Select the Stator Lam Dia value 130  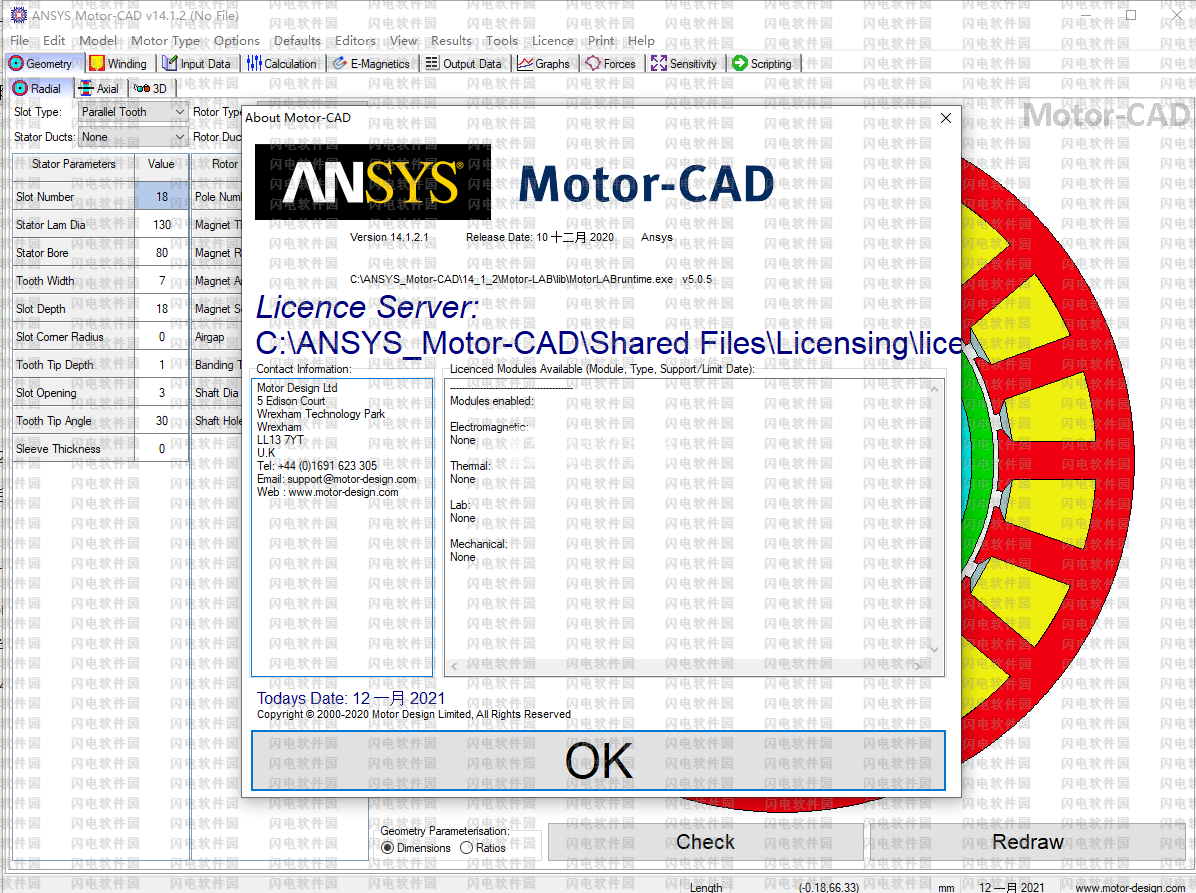[x=161, y=225]
